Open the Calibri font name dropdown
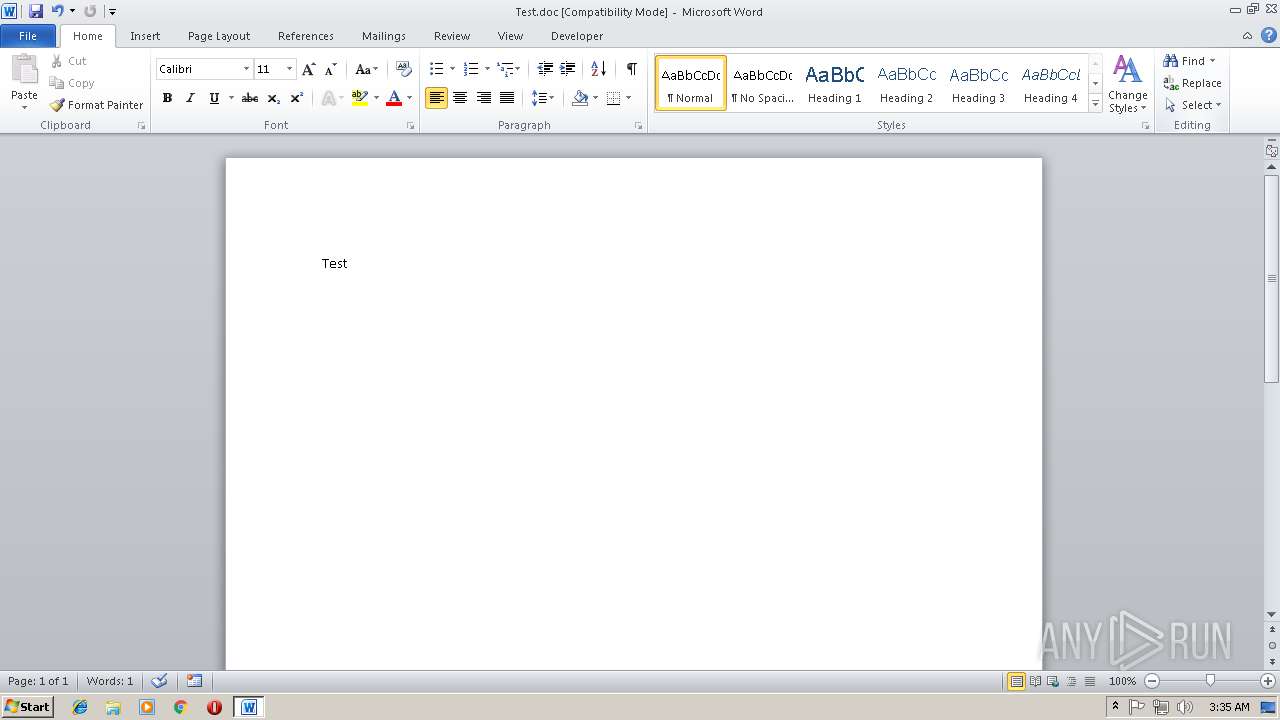The height and width of the screenshot is (720, 1280). (x=246, y=69)
